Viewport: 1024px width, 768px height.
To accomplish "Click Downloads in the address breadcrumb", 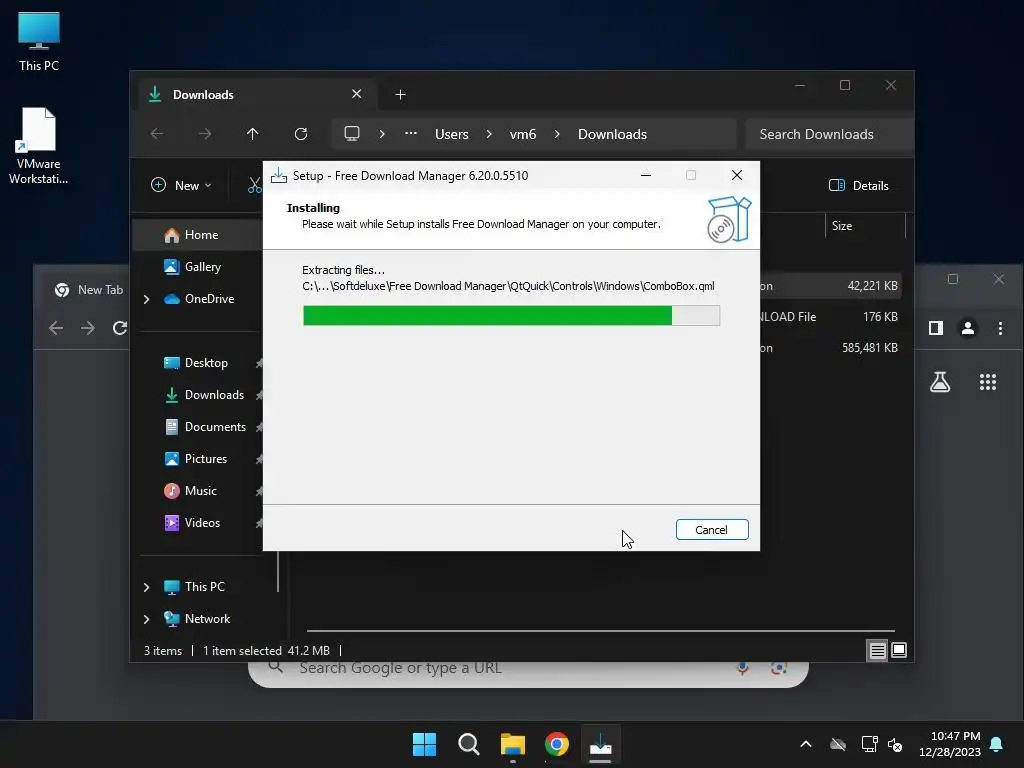I will 613,134.
